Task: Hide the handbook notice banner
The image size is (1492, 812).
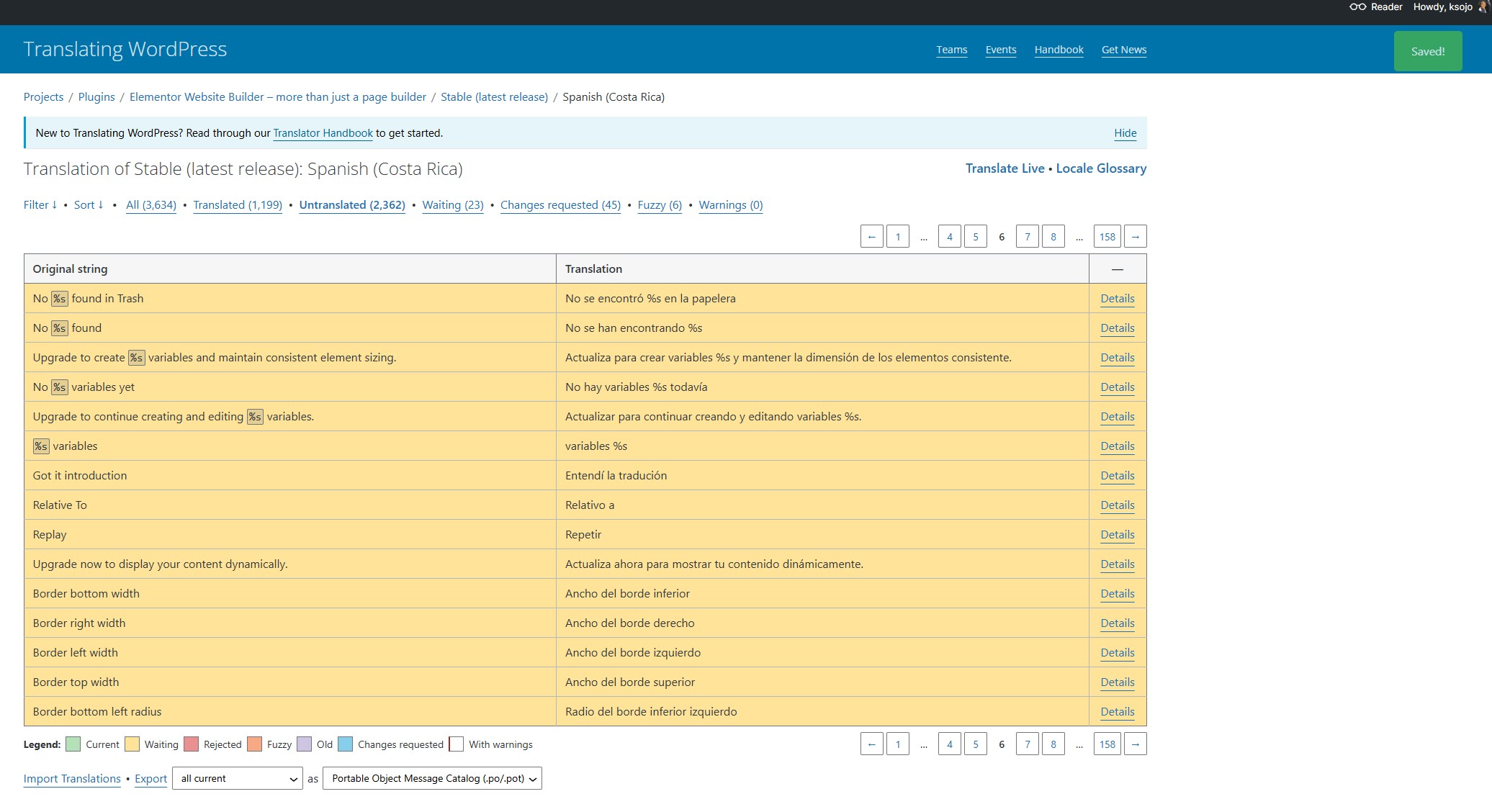Action: [x=1125, y=133]
